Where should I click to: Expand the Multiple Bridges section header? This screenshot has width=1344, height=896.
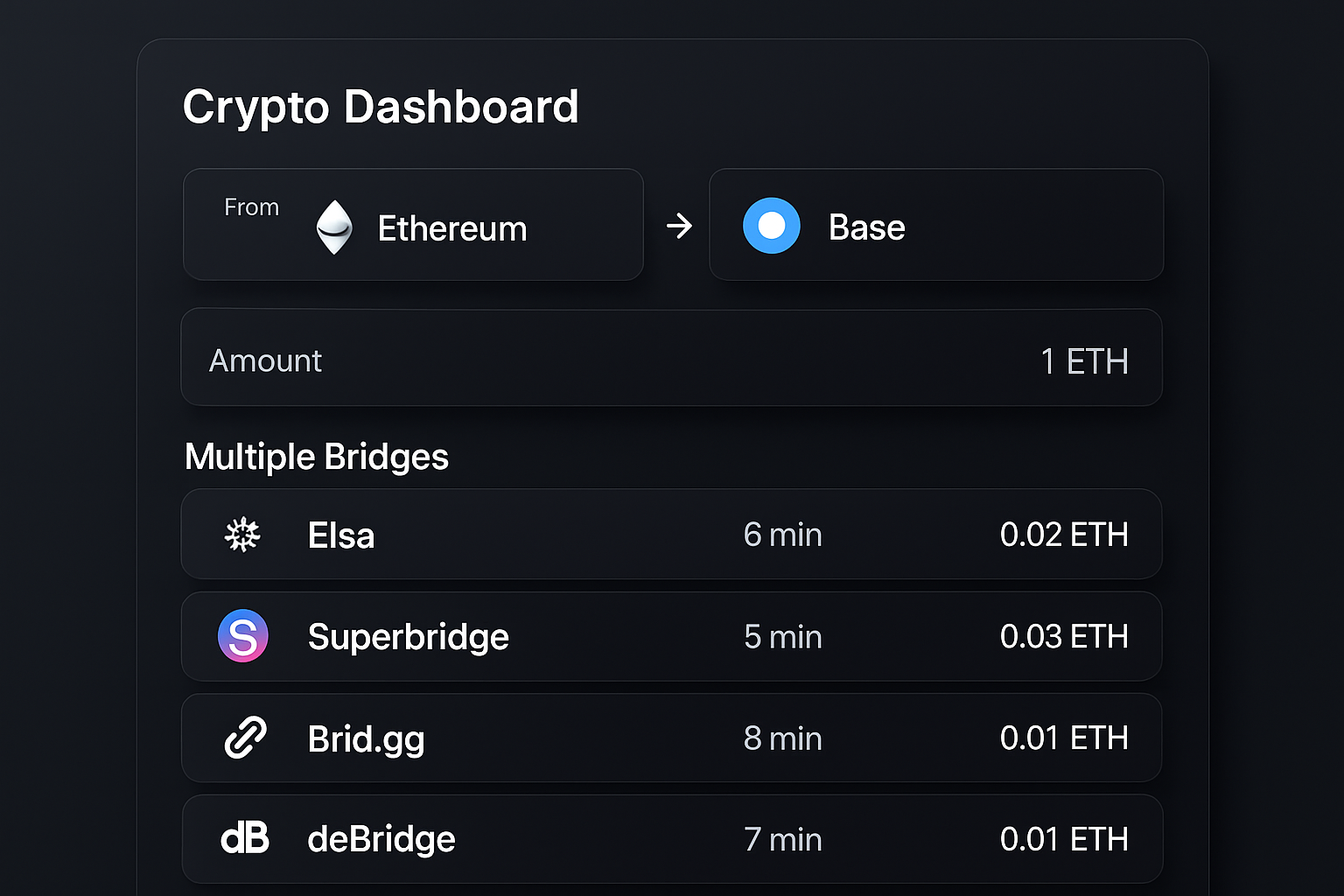tap(316, 456)
